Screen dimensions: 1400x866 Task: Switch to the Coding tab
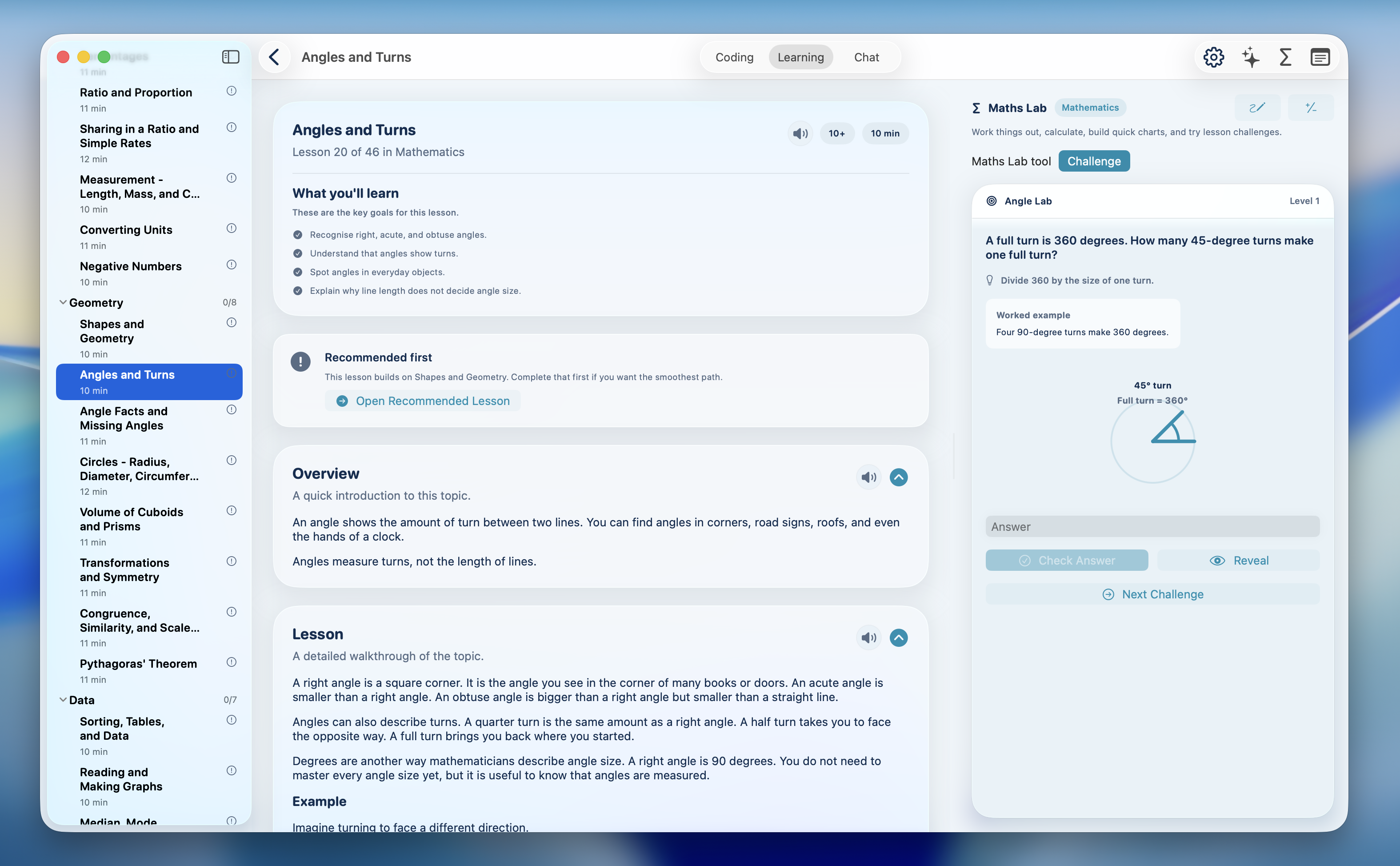click(x=734, y=57)
